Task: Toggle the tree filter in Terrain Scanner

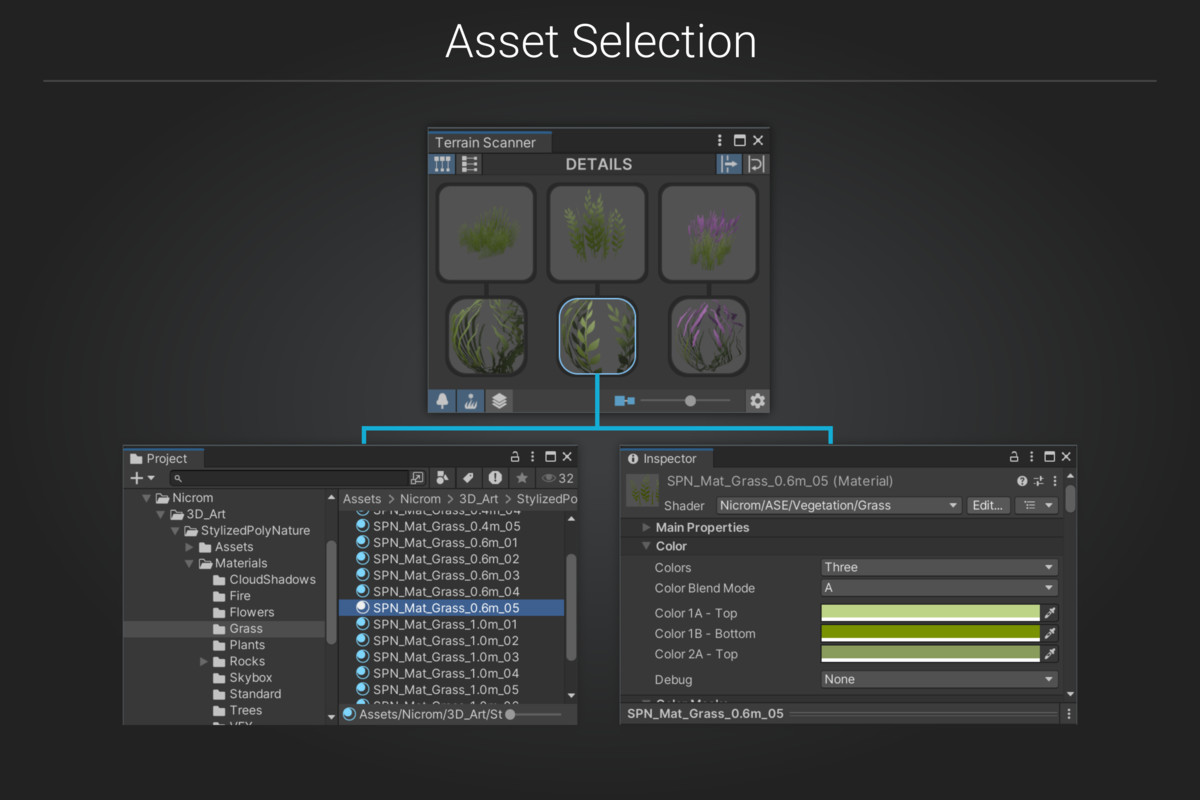Action: click(442, 401)
